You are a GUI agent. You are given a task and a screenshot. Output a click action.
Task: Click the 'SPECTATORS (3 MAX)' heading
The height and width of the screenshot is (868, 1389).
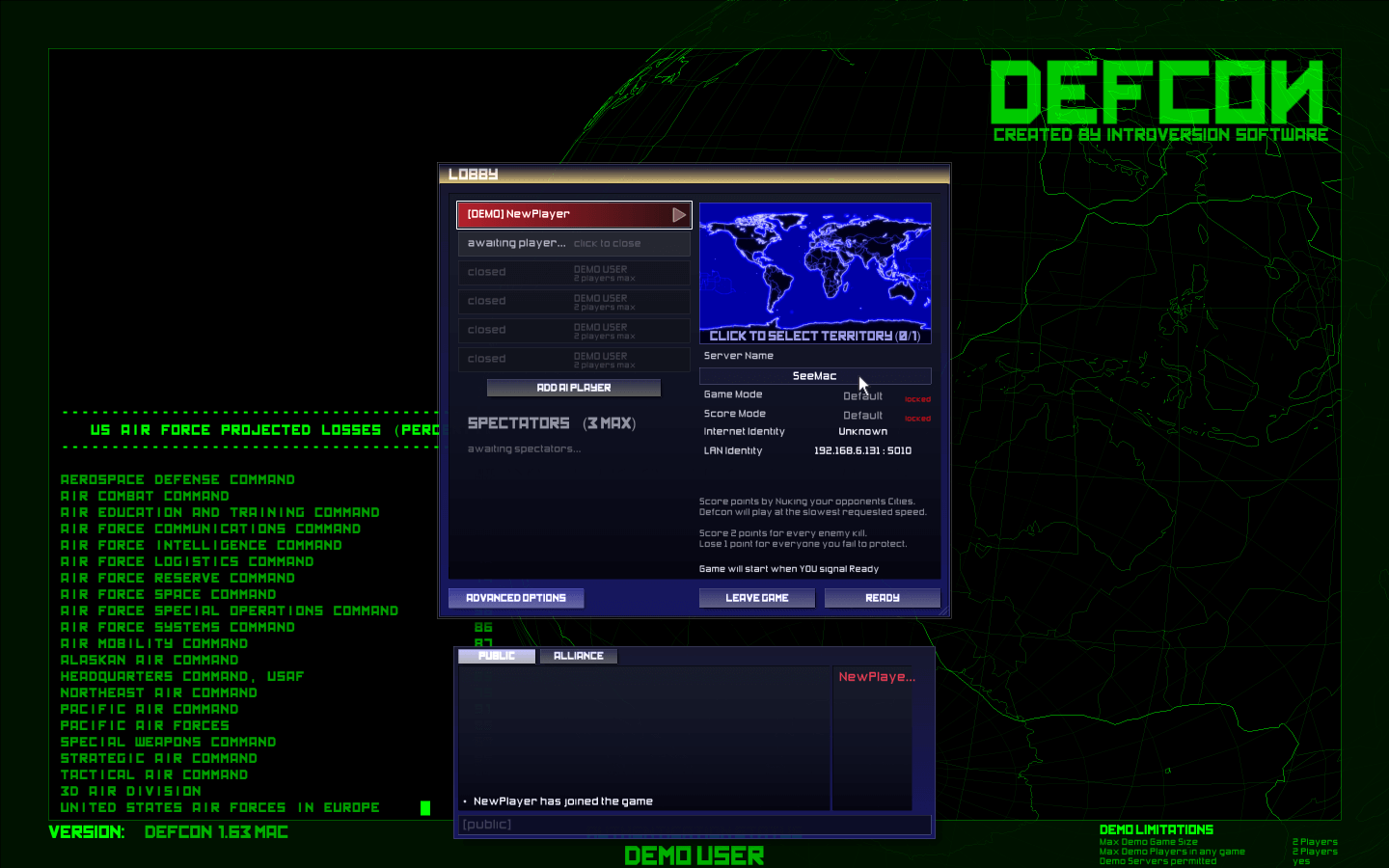[x=552, y=423]
